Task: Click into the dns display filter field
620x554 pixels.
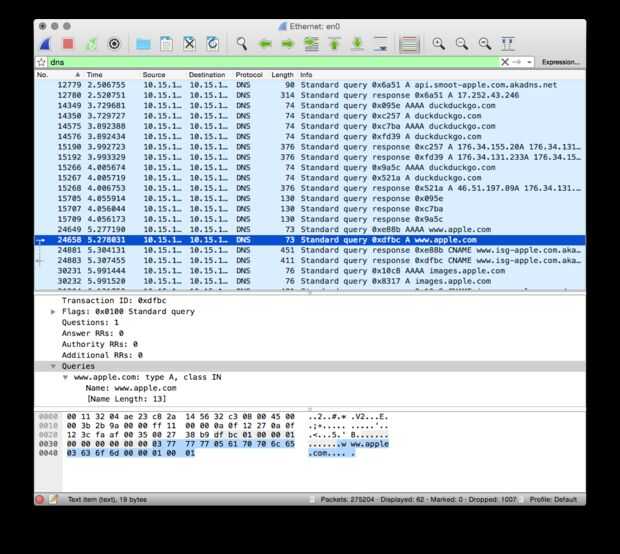Action: (x=273, y=62)
